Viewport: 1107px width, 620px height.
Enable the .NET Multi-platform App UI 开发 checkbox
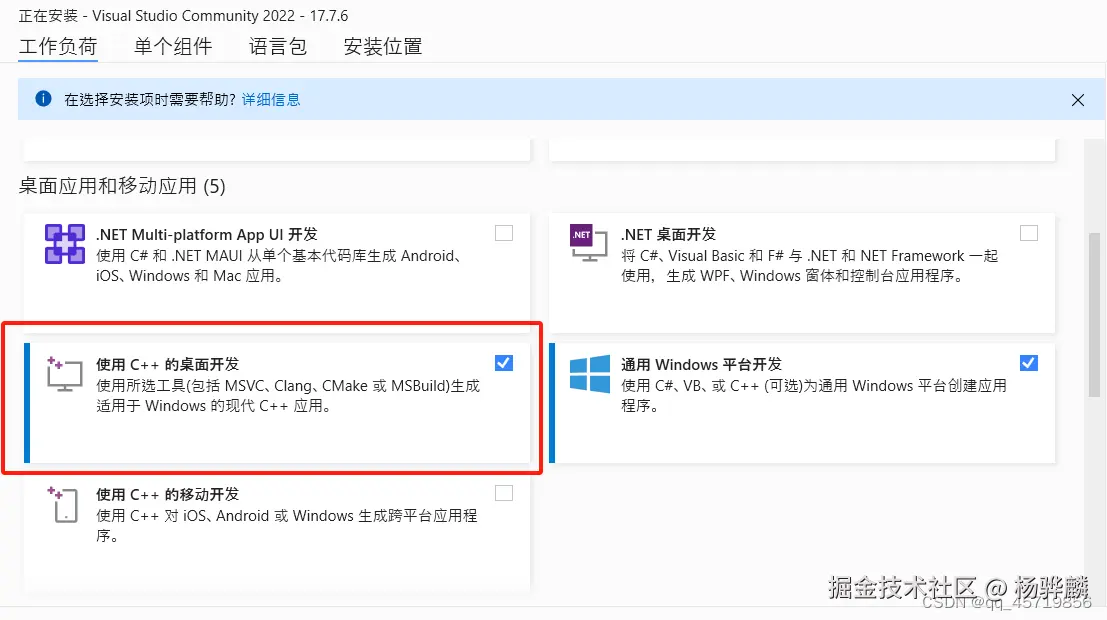[504, 233]
